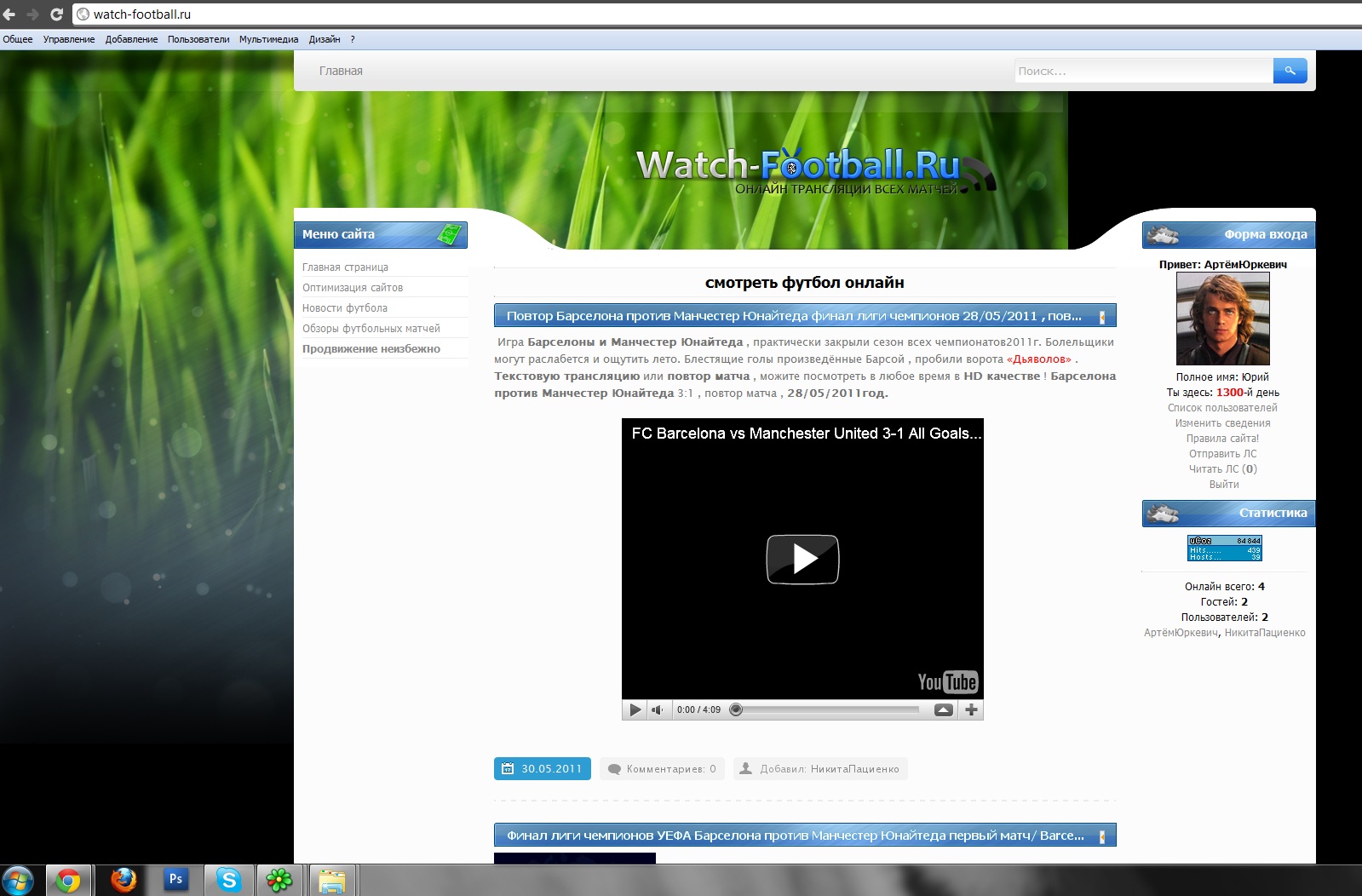Open Продвижение неизбежно menu link
Image resolution: width=1362 pixels, height=896 pixels.
tap(371, 349)
